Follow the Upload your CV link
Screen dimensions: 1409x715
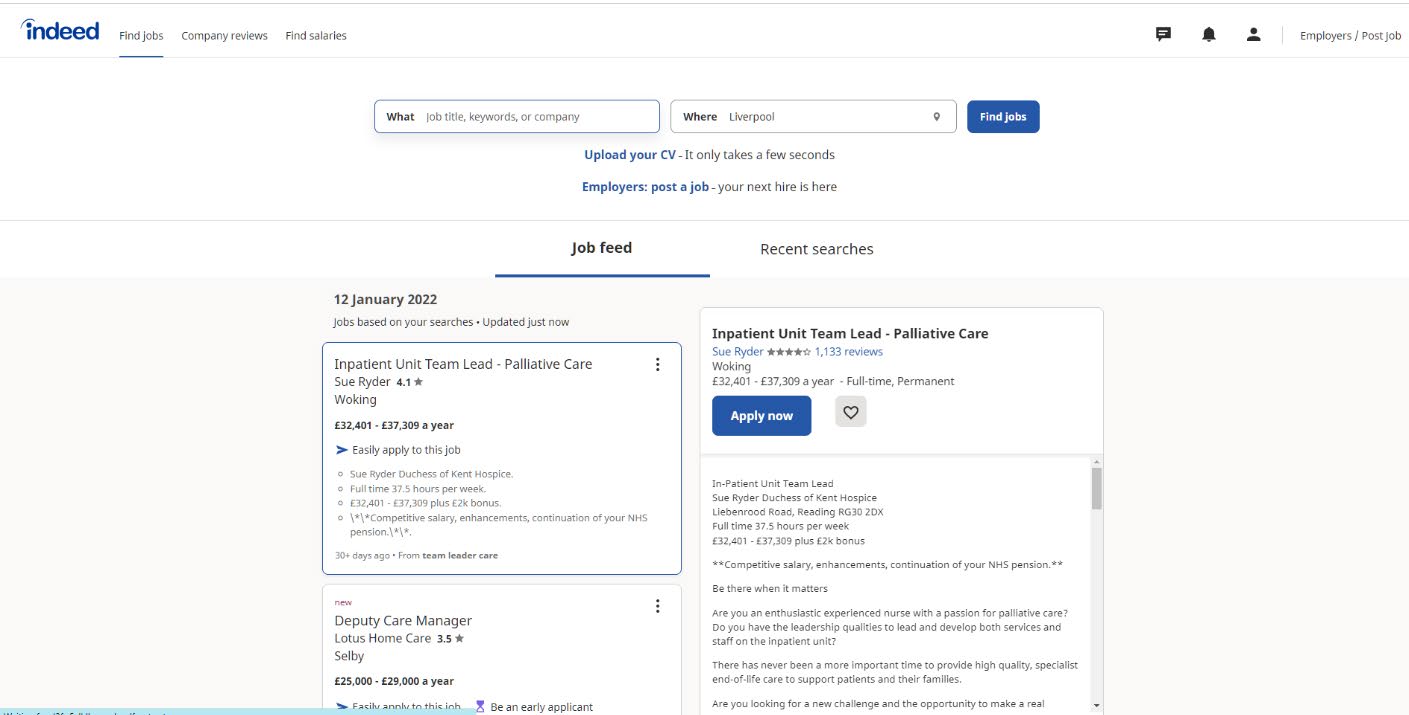(x=630, y=155)
